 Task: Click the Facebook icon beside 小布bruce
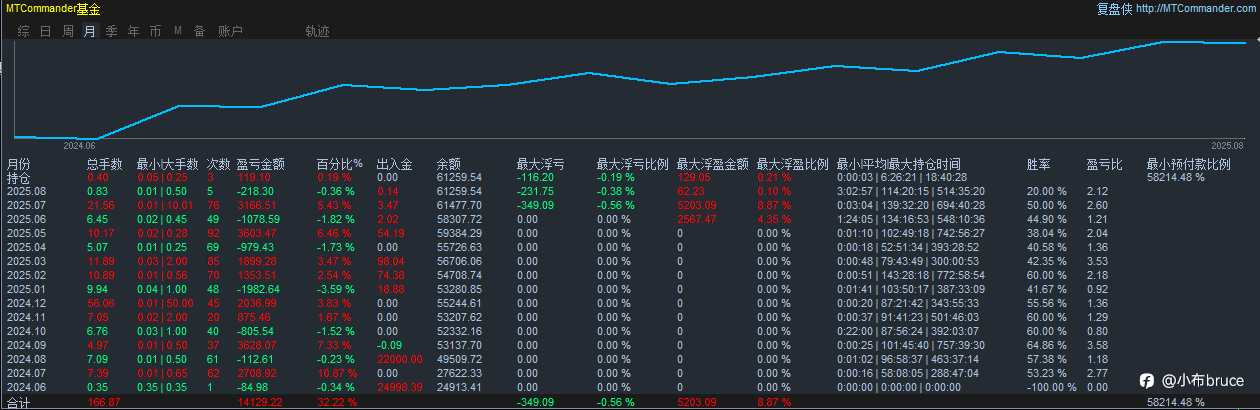1147,381
